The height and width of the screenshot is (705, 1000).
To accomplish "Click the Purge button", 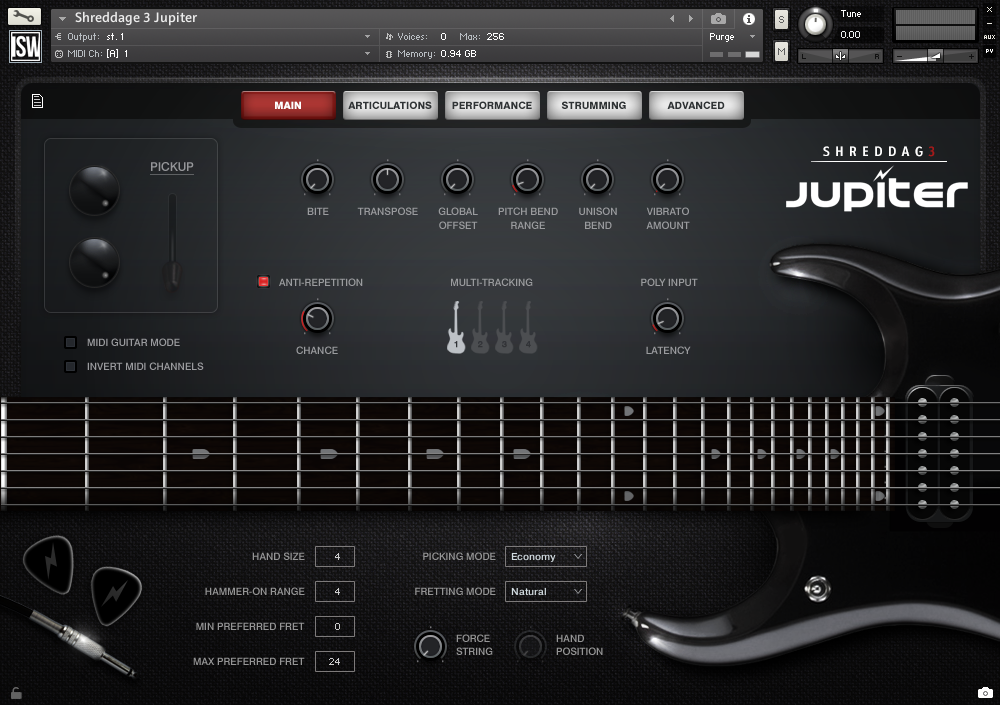I will coord(721,35).
